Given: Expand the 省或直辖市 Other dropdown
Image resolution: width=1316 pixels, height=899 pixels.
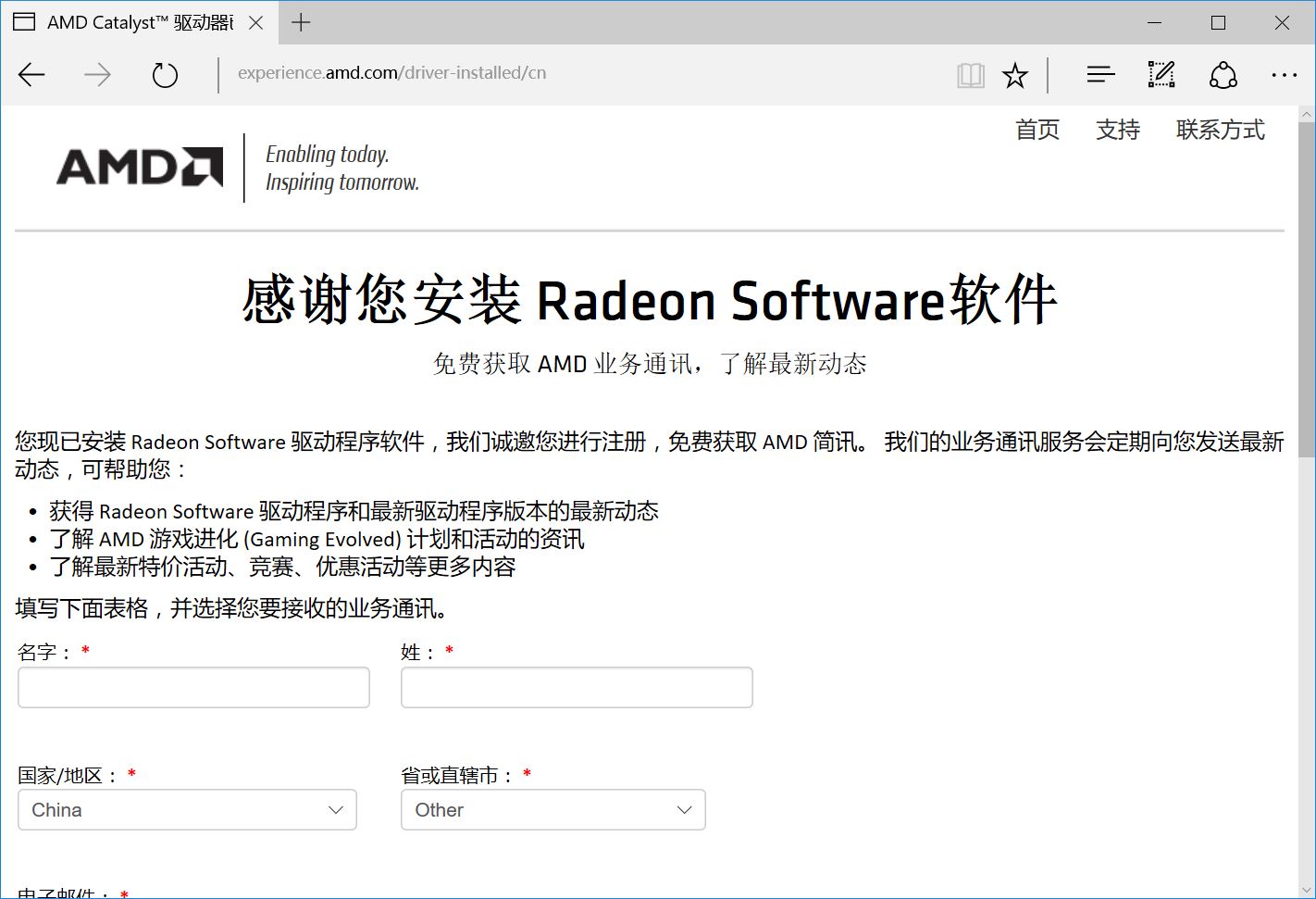Looking at the screenshot, I should 553,809.
